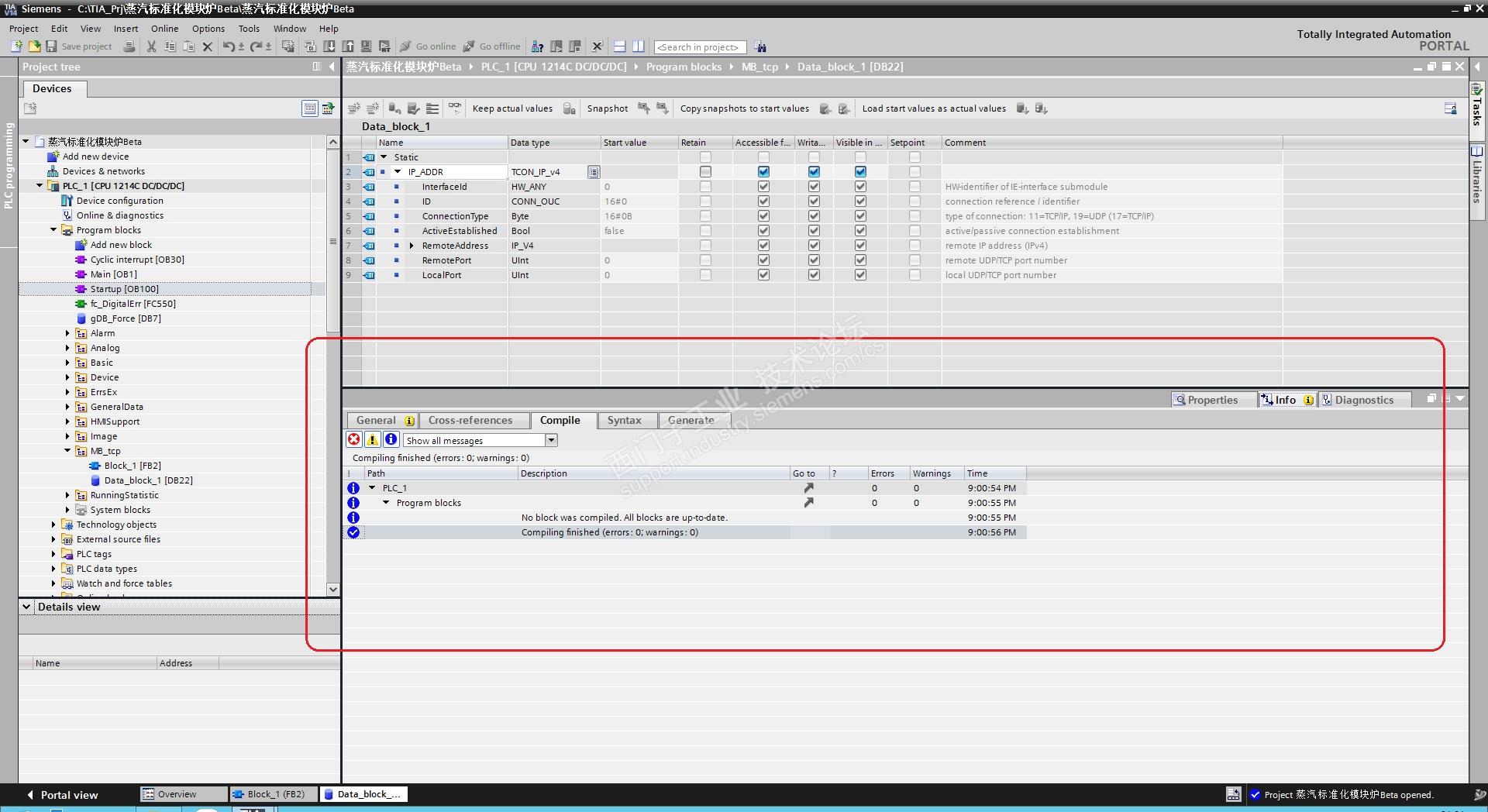Toggle Writable checkbox for IP_ADDR row
This screenshot has height=812, width=1488.
pos(814,171)
